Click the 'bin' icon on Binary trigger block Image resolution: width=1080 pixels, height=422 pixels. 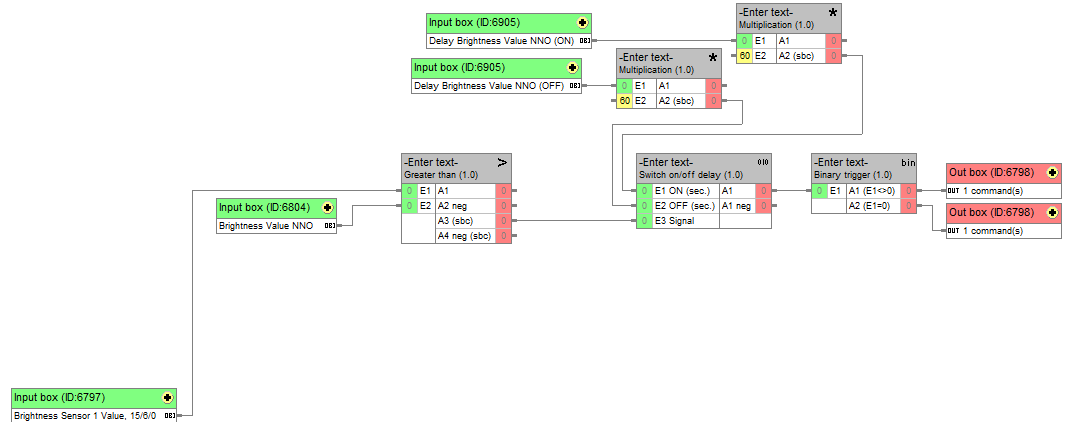tap(908, 162)
